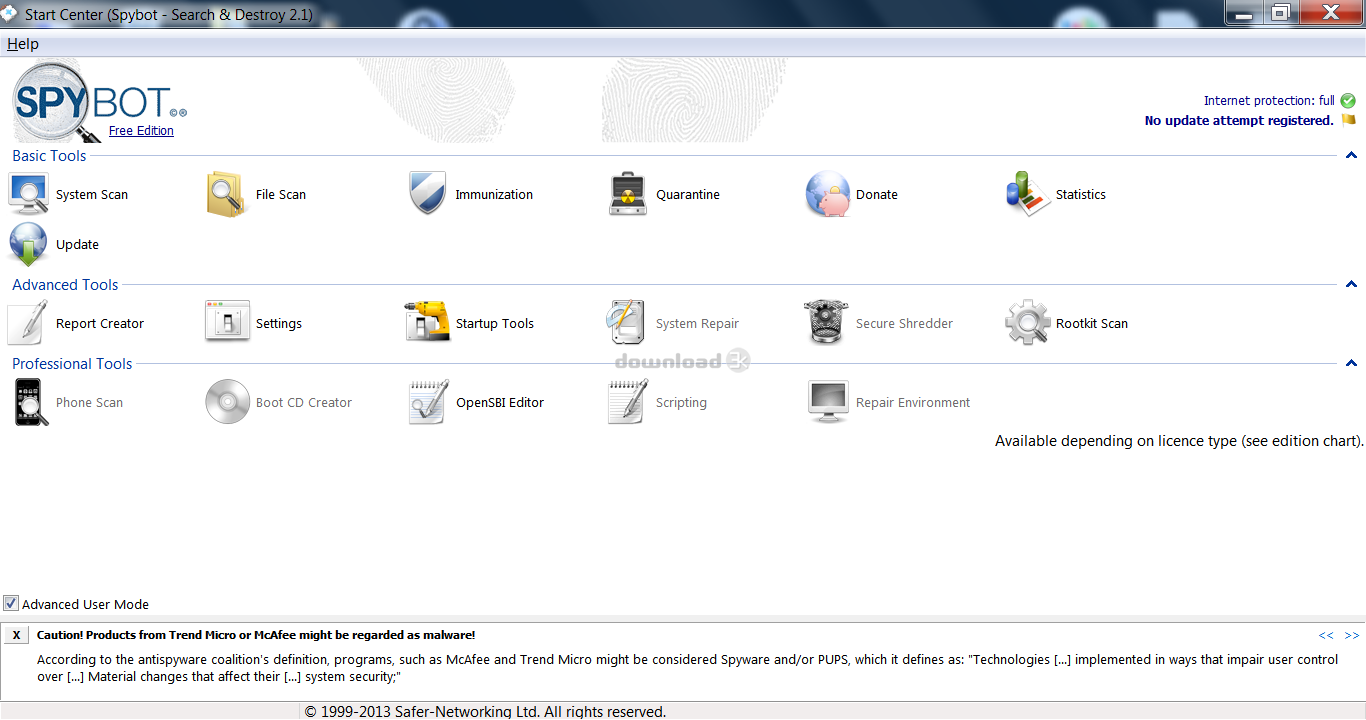
Task: Launch Rootkit Scan gear icon
Action: tap(1027, 323)
